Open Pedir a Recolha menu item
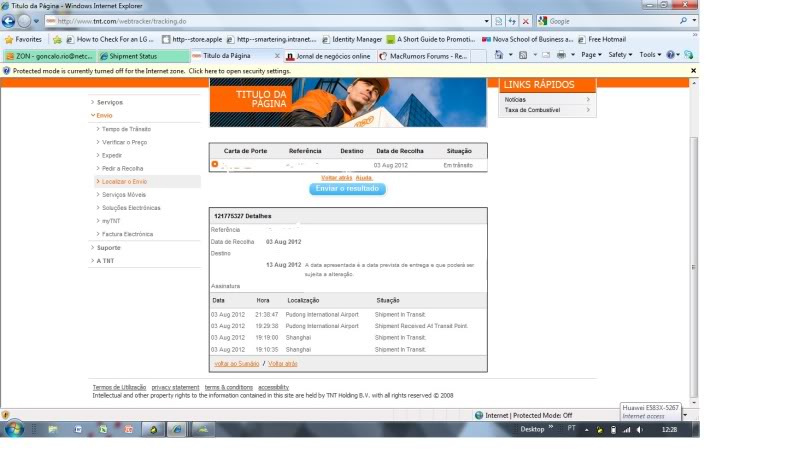The height and width of the screenshot is (450, 798). (122, 168)
